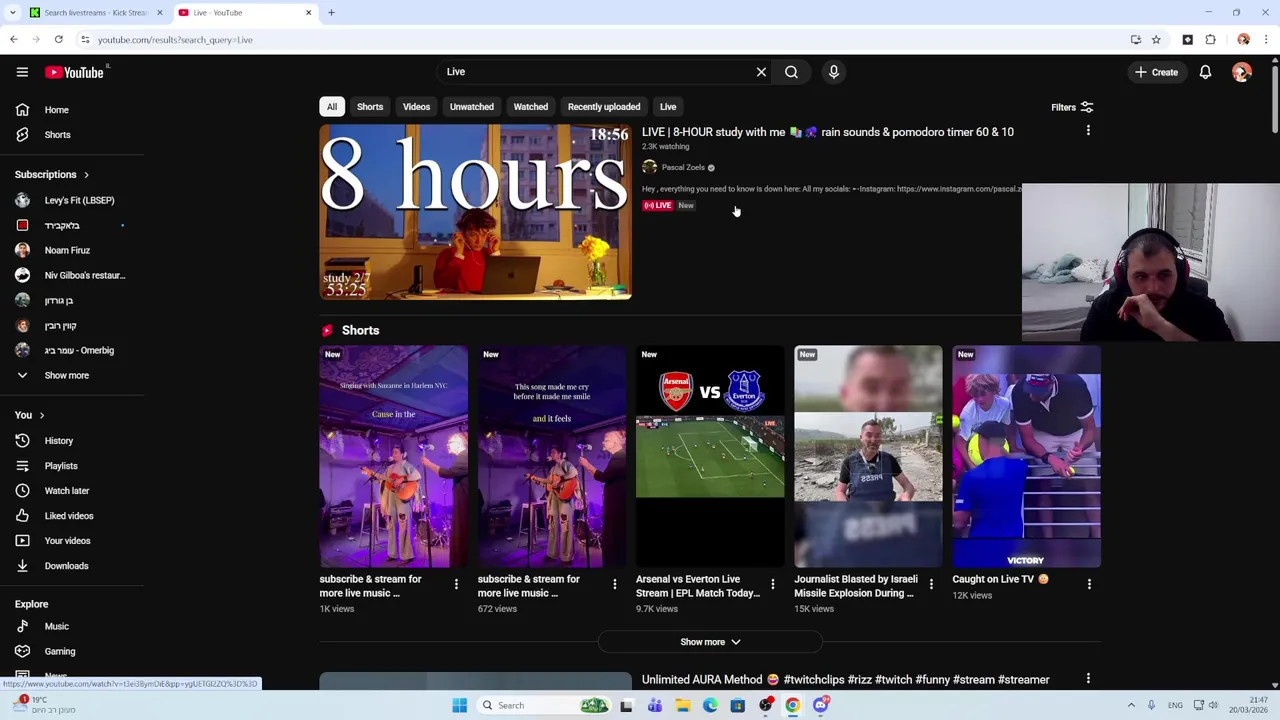The height and width of the screenshot is (720, 1280).
Task: Select the Live filter chip
Action: point(668,107)
